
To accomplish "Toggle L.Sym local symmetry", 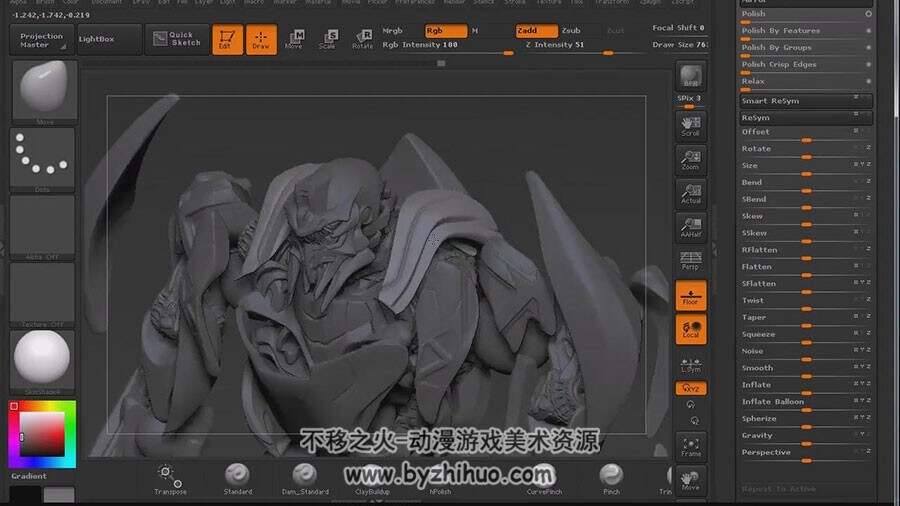I will pos(690,364).
